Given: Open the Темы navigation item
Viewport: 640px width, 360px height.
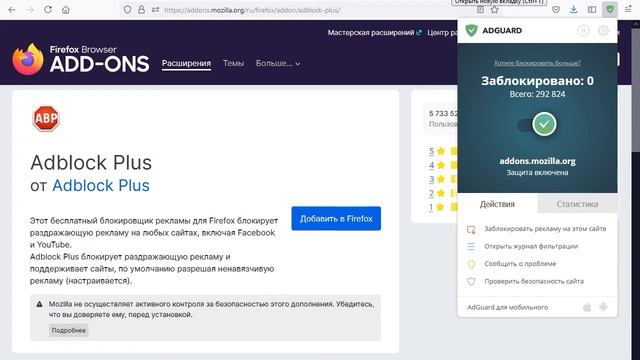Looking at the screenshot, I should pos(233,63).
